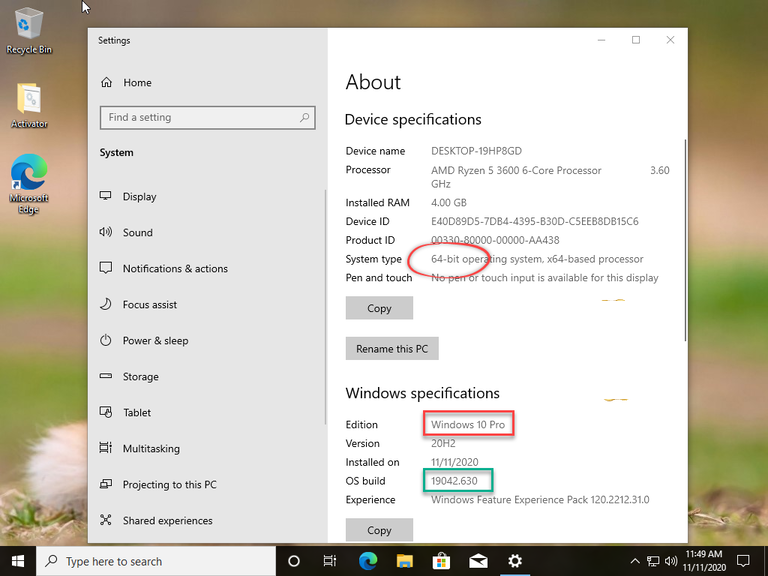
Task: Click the 20H2 version value
Action: tap(443, 443)
